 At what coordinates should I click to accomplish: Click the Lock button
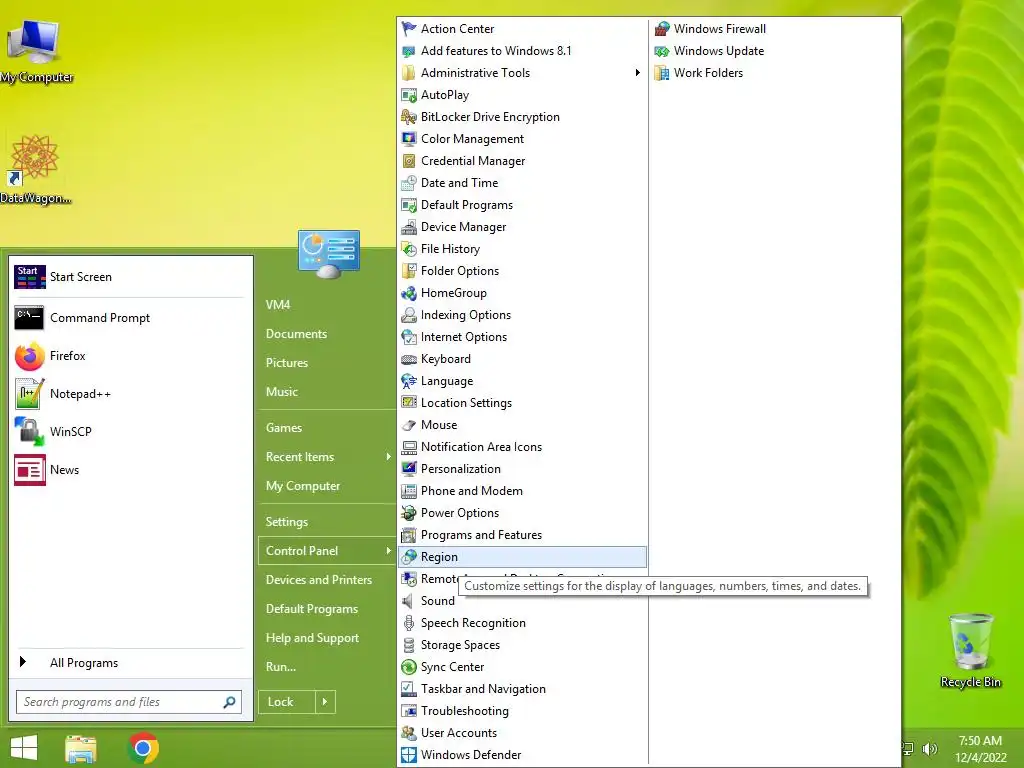[287, 702]
